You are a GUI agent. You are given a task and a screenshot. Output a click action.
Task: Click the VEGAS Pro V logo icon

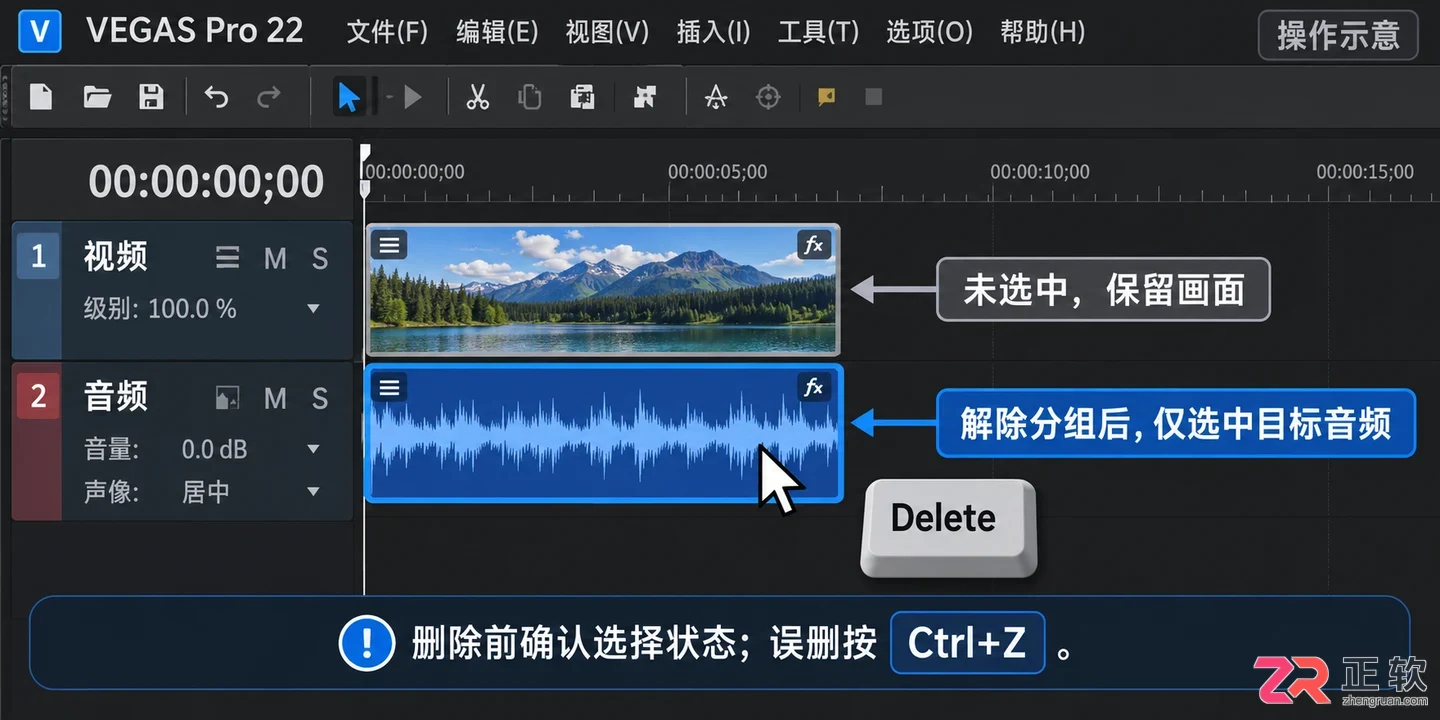(40, 31)
